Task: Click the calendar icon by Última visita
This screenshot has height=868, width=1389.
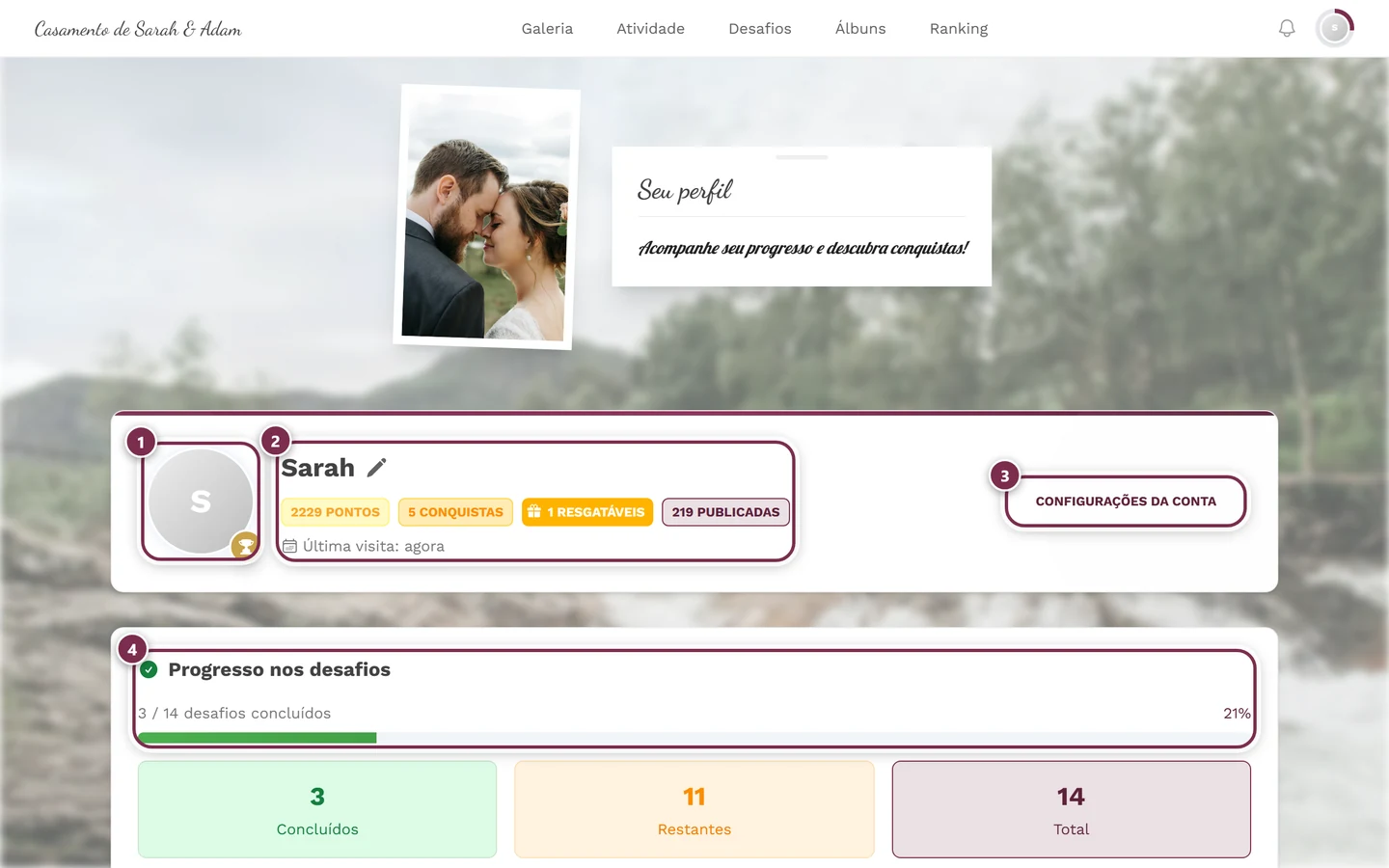Action: (289, 546)
